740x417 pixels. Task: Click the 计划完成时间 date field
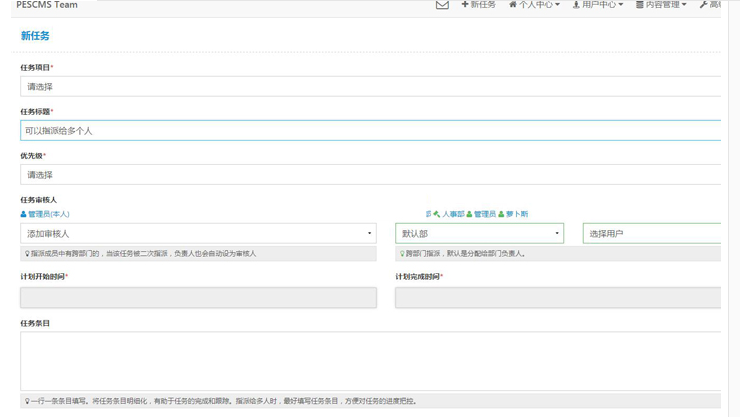pos(557,298)
